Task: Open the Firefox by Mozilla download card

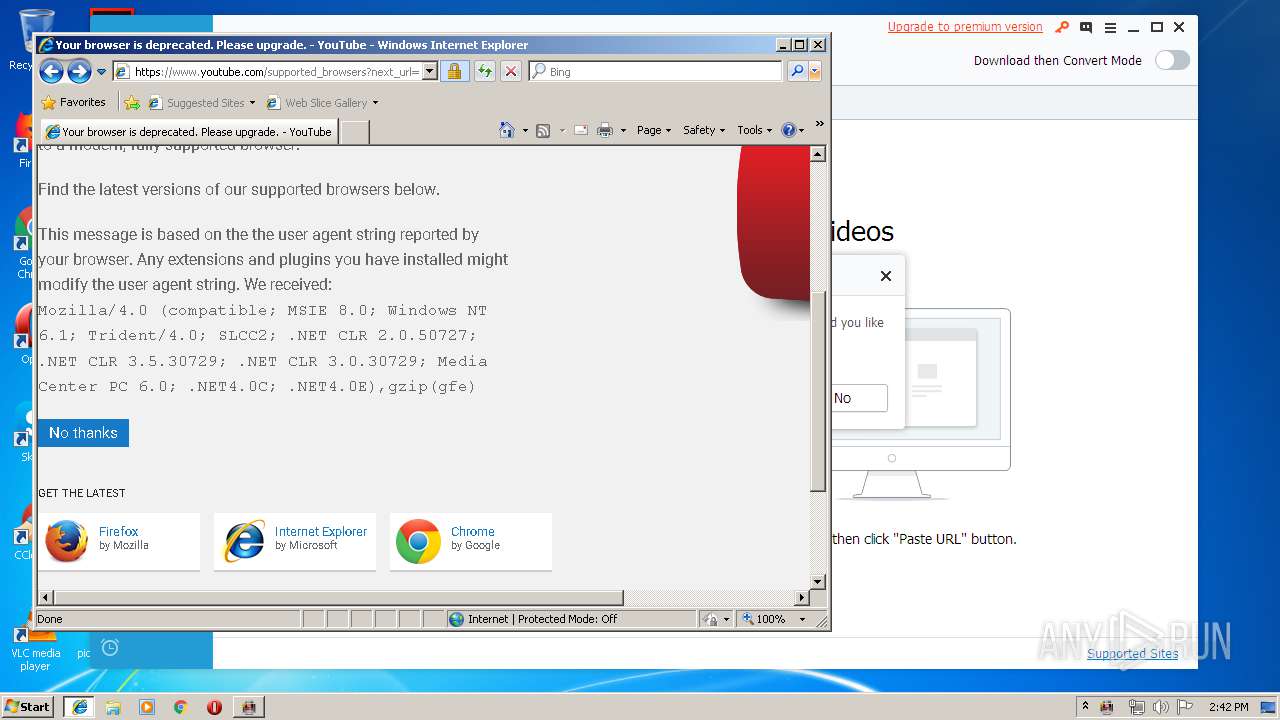Action: pyautogui.click(x=119, y=542)
